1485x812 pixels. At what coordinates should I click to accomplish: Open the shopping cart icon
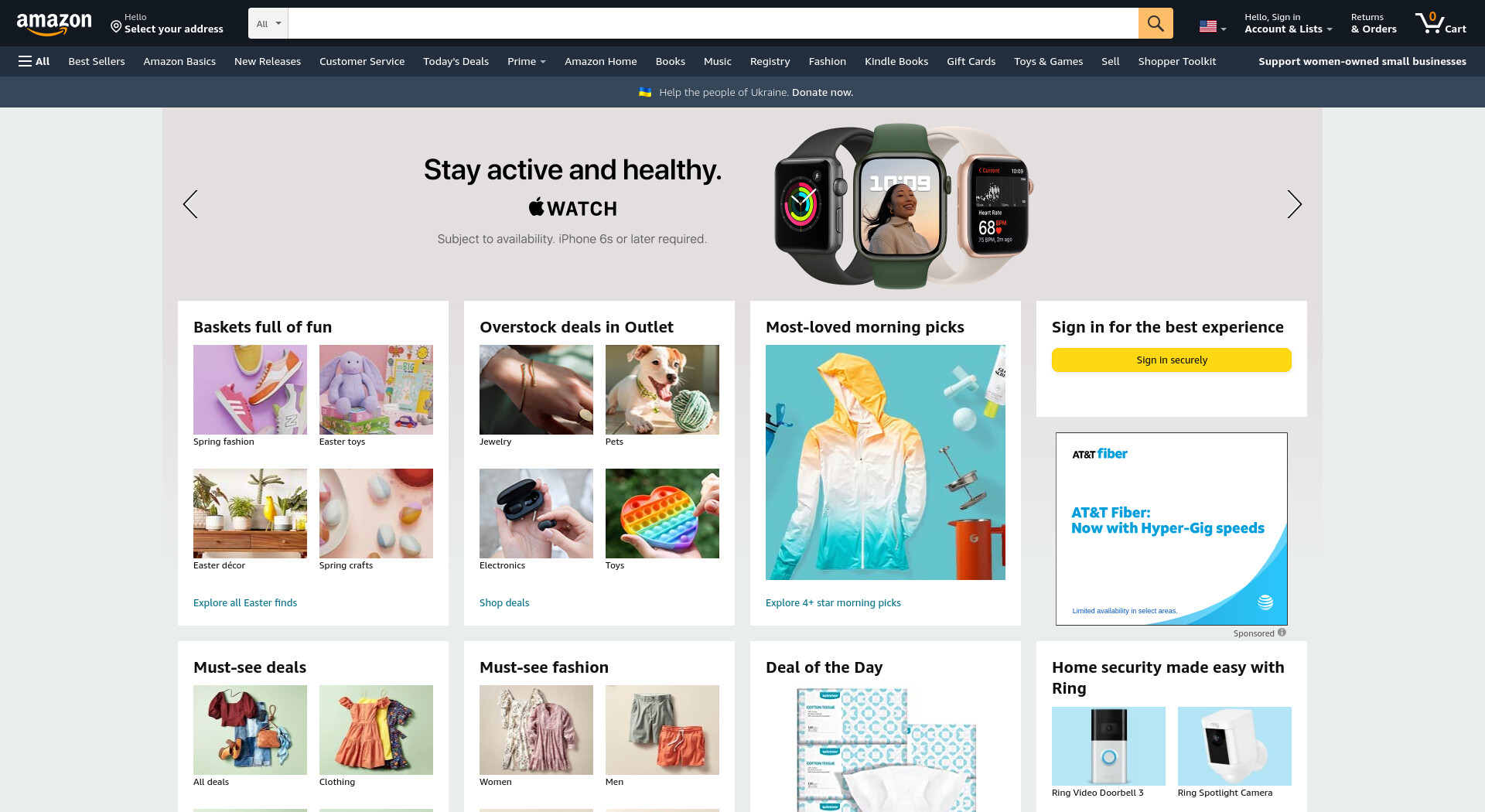click(x=1440, y=23)
